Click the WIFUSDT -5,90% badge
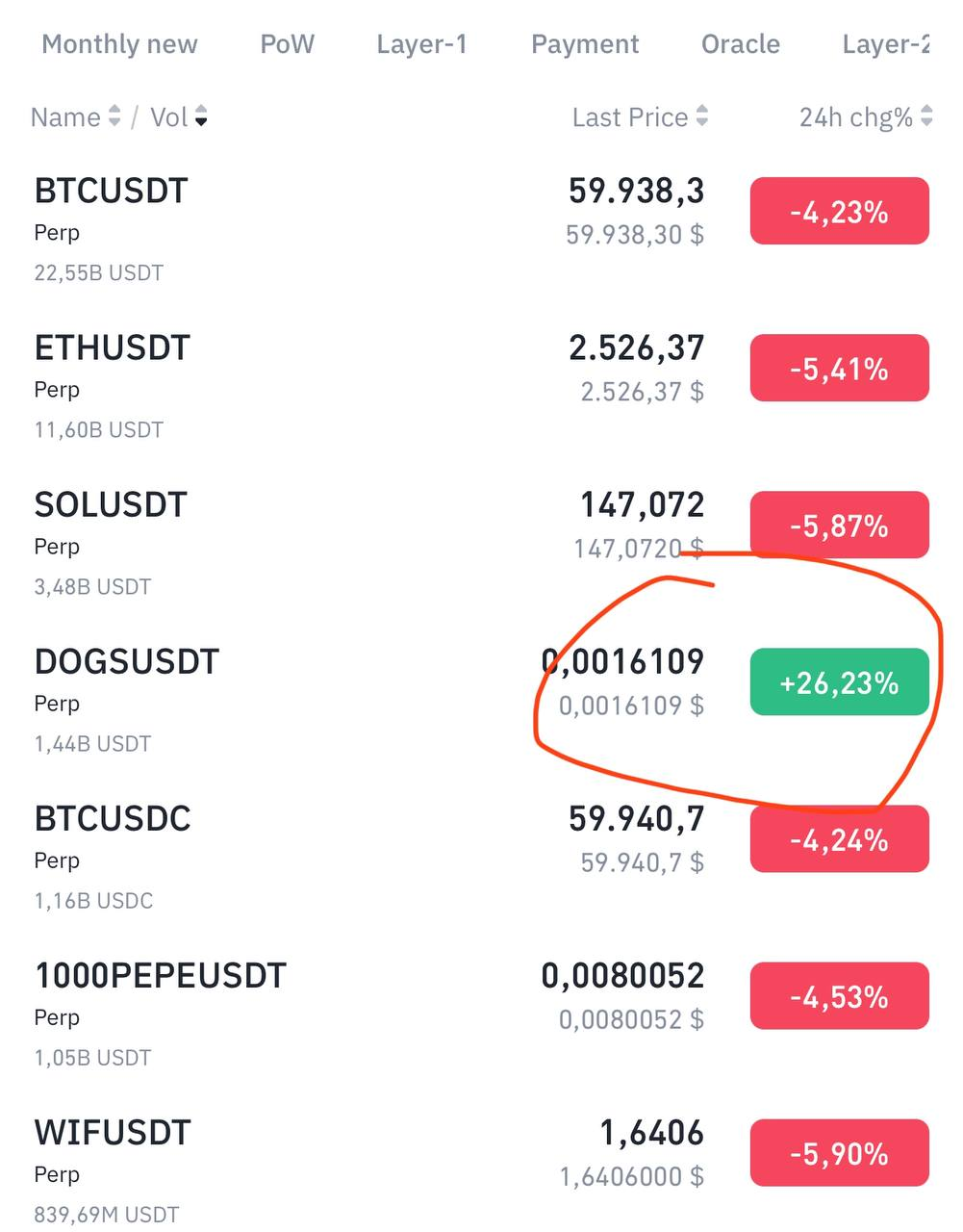963x1232 pixels. point(839,1153)
